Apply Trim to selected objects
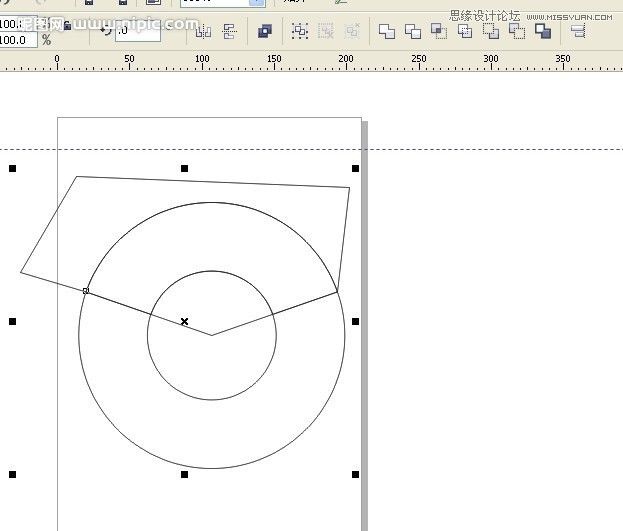The image size is (623, 531). click(x=412, y=31)
